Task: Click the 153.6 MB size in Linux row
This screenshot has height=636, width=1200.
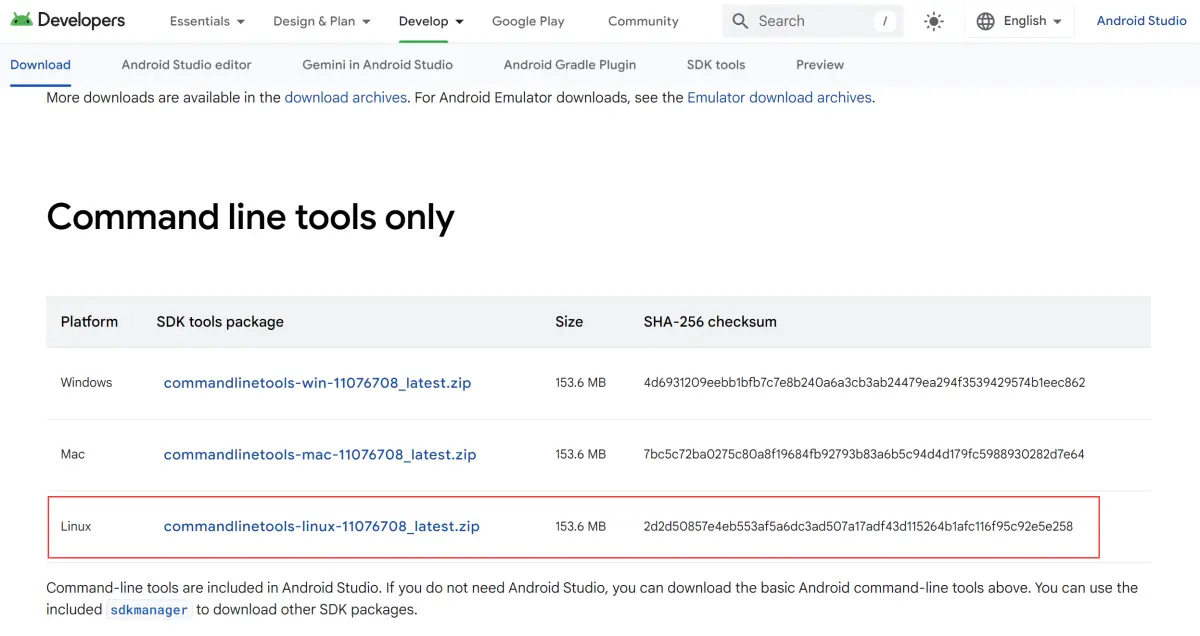Action: (x=581, y=526)
